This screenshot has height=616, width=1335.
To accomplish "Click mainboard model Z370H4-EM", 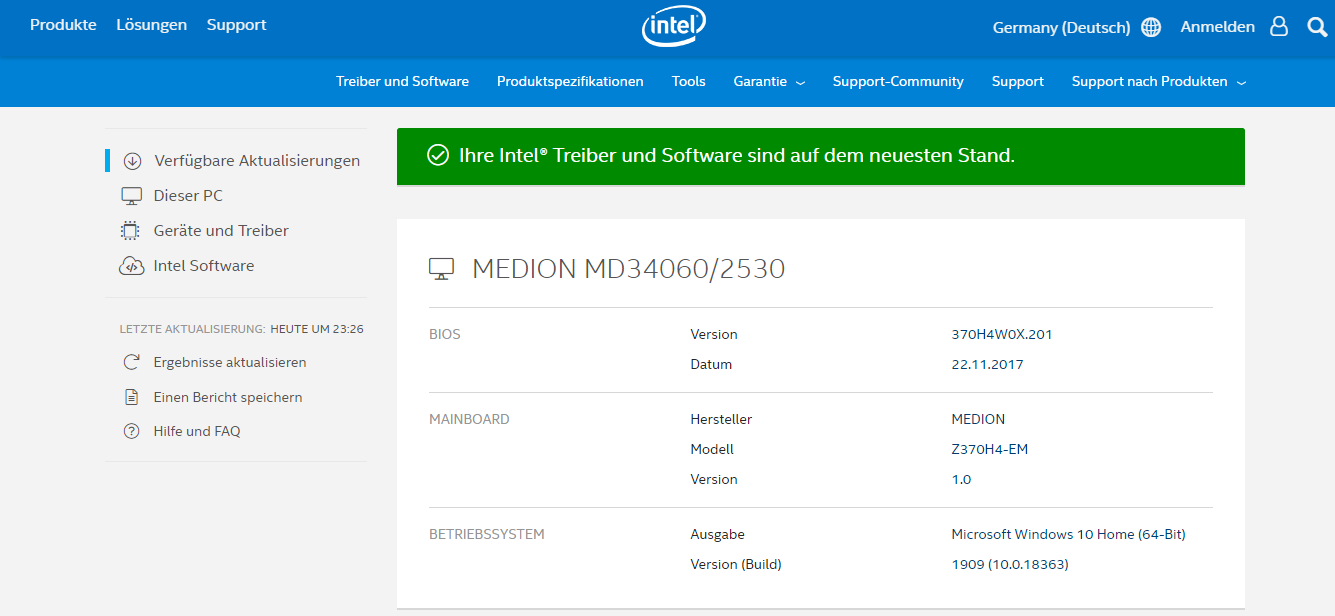I will coord(990,449).
